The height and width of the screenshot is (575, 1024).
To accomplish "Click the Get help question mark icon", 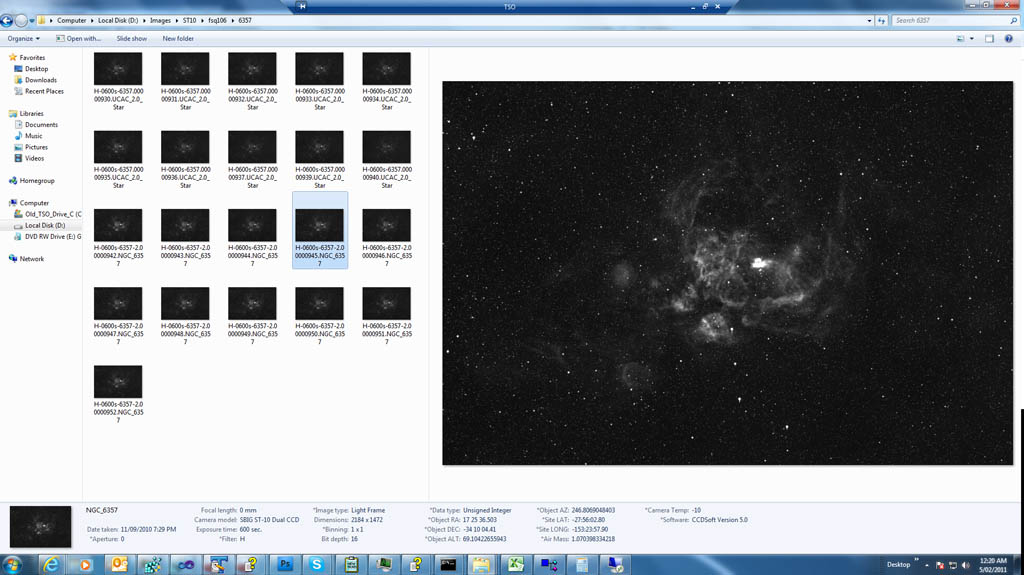I will click(1010, 39).
